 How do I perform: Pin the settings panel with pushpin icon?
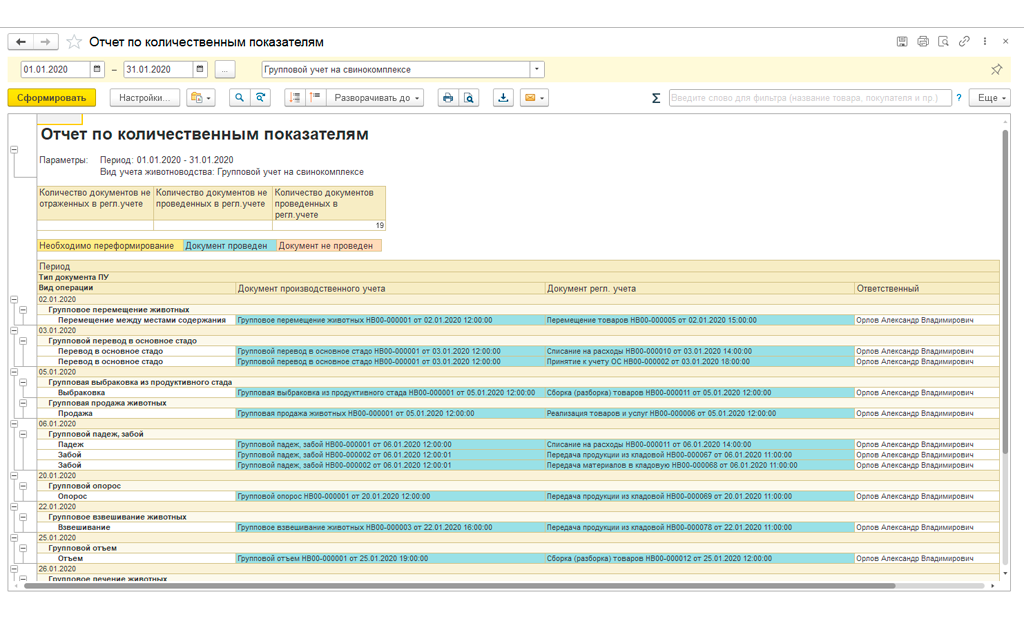(x=996, y=70)
